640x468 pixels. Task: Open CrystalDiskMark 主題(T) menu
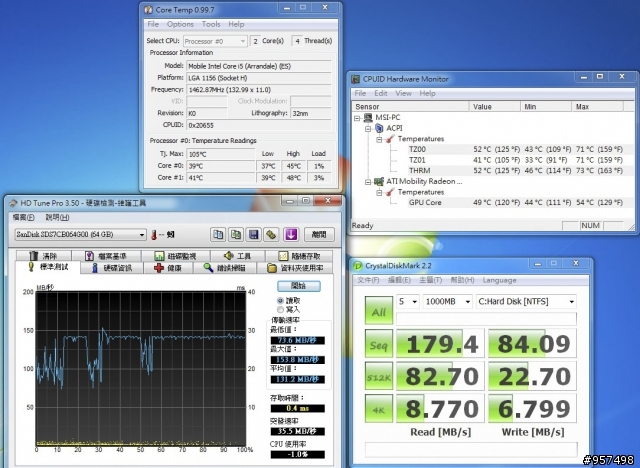click(x=431, y=280)
